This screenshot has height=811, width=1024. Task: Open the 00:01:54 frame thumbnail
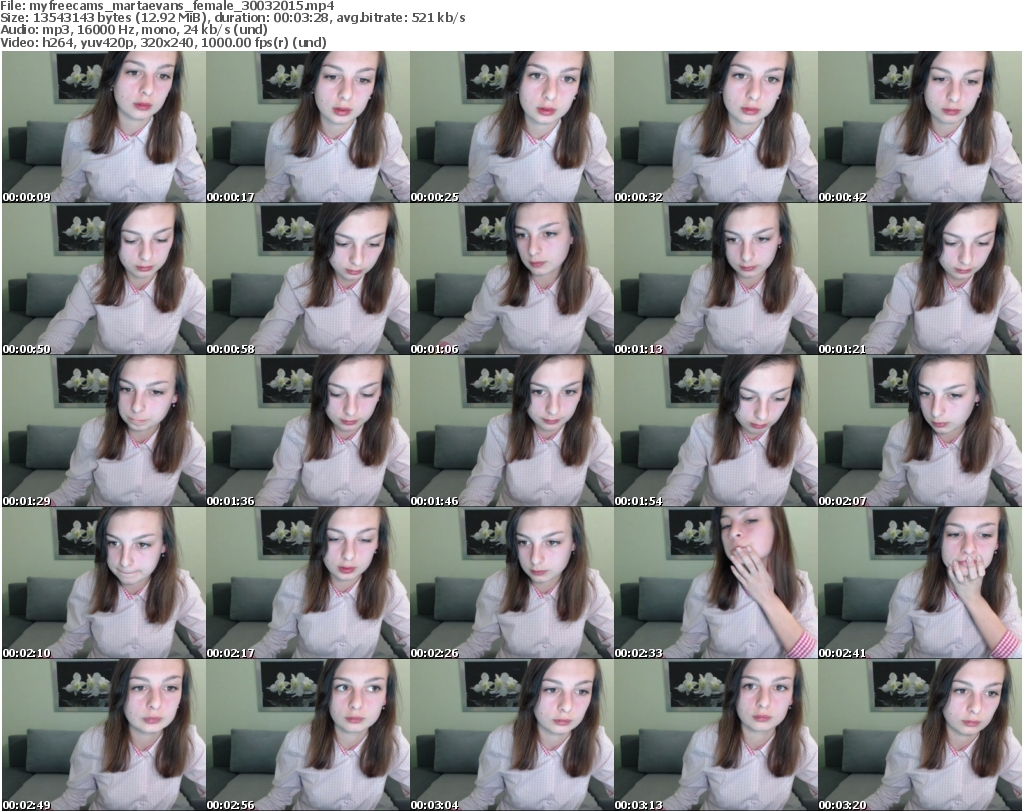tap(715, 431)
